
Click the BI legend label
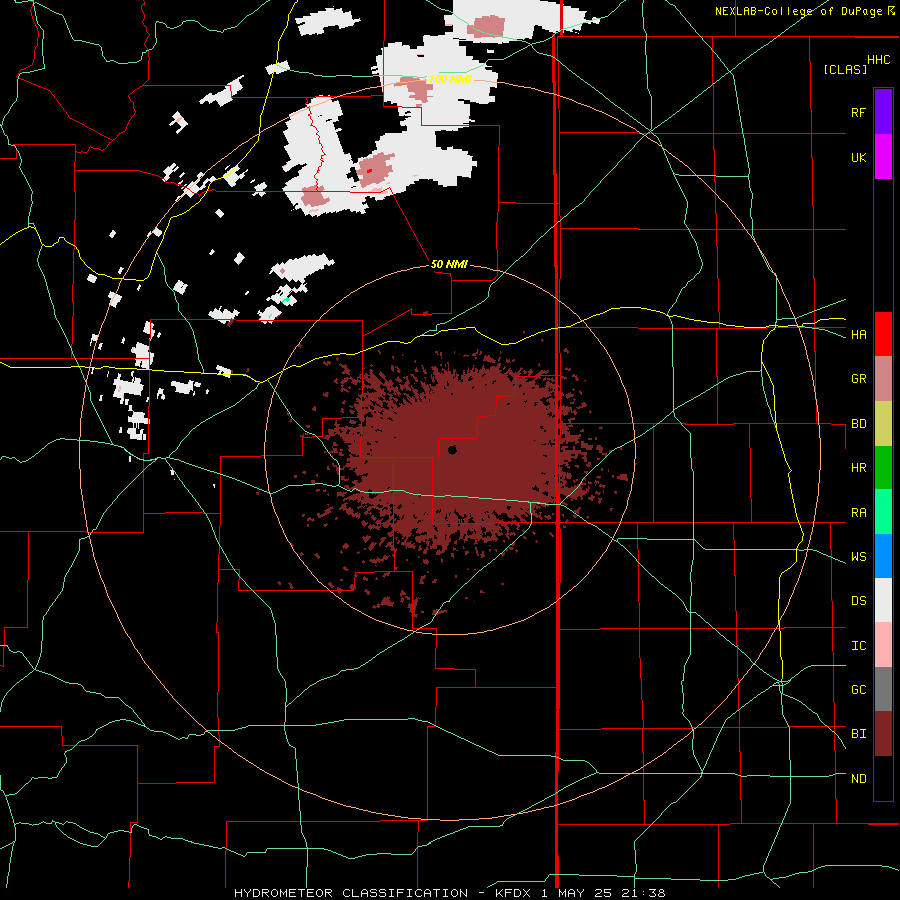[858, 734]
